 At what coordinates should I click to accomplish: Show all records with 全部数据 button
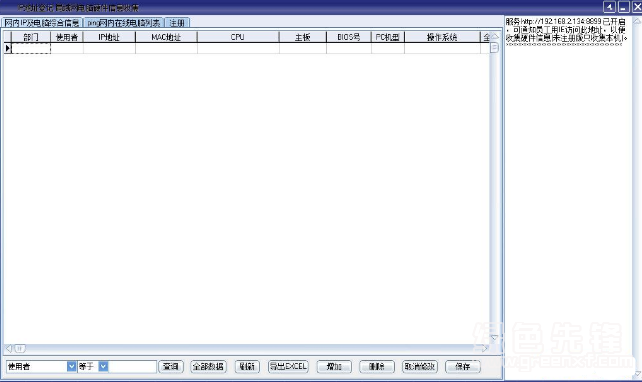click(x=208, y=366)
